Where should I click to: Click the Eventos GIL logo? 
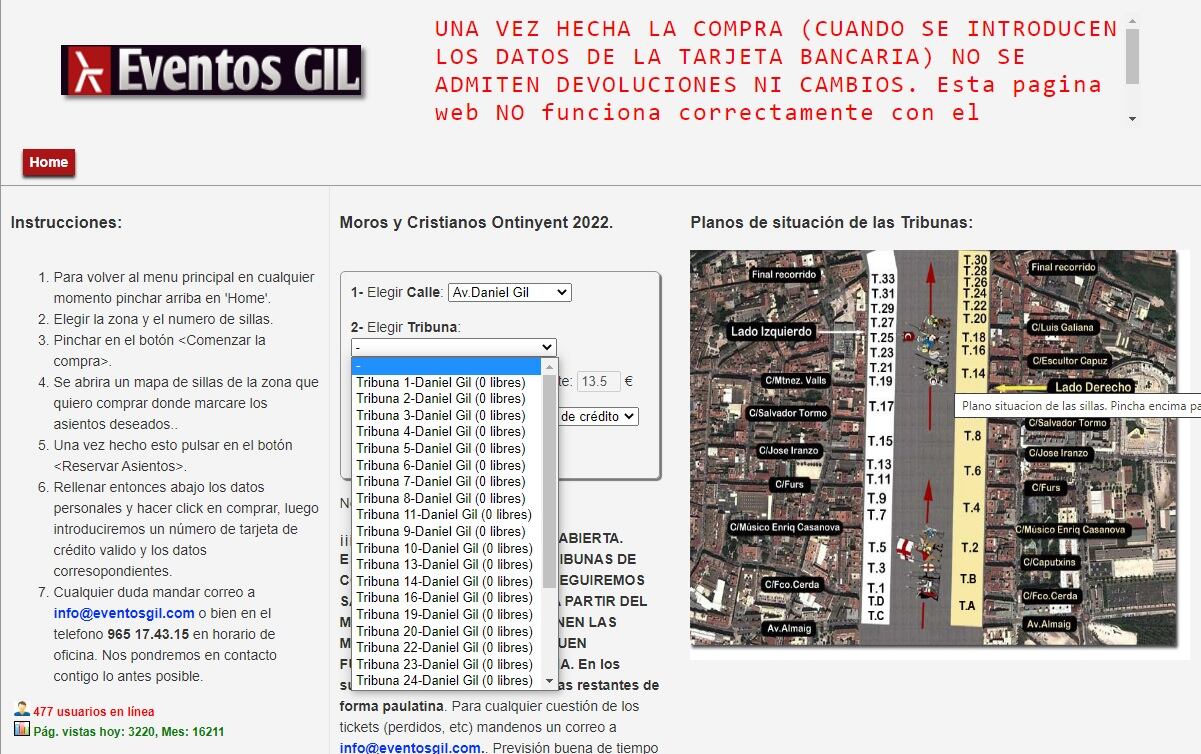point(213,71)
